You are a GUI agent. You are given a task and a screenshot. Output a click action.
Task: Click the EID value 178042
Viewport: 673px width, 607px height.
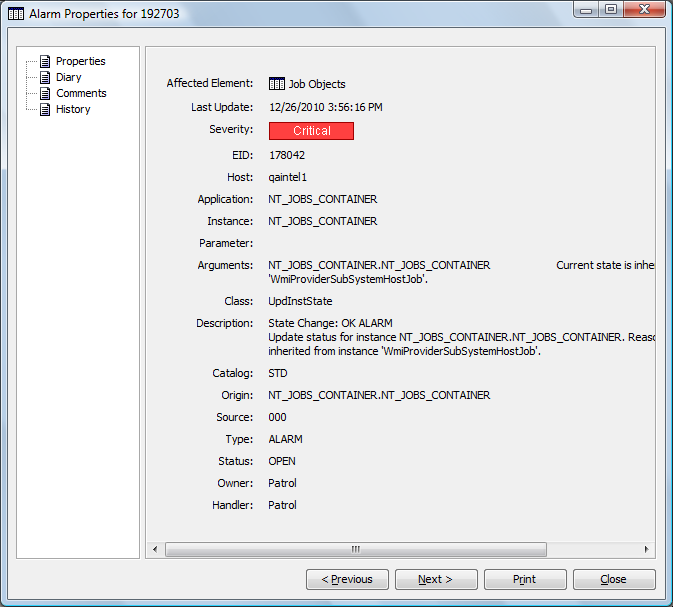[x=287, y=155]
